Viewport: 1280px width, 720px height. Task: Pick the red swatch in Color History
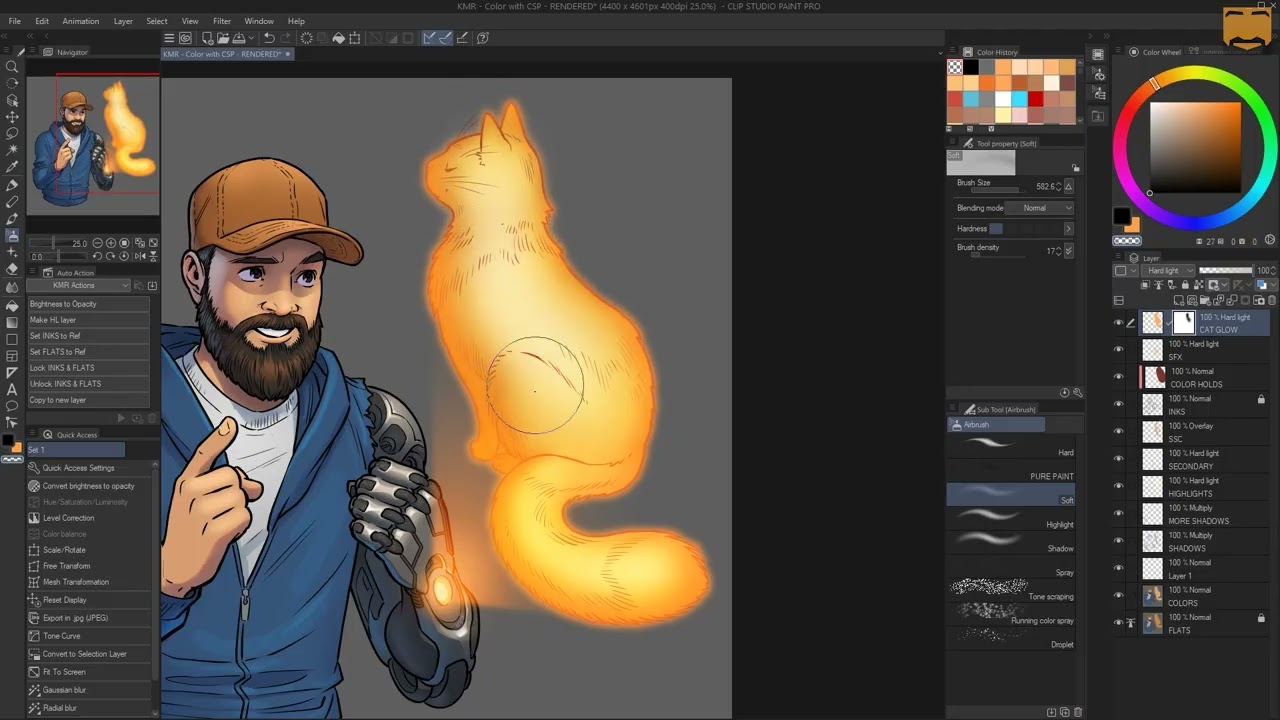(x=1035, y=99)
